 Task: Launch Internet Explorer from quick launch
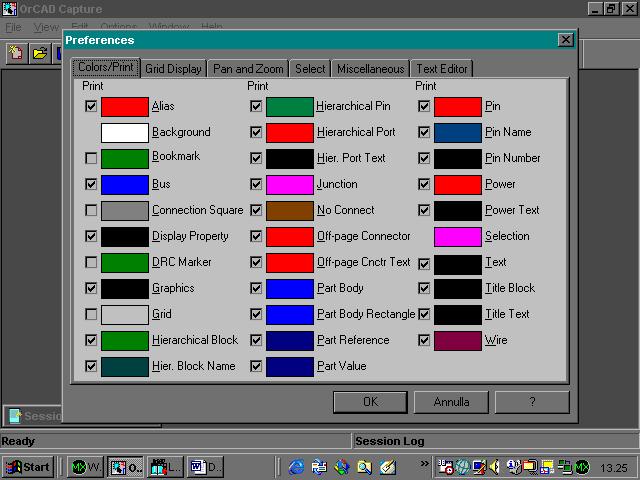tap(297, 467)
